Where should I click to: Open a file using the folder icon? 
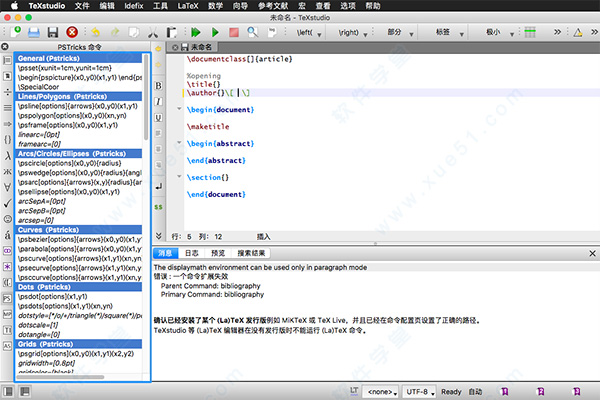tap(34, 32)
